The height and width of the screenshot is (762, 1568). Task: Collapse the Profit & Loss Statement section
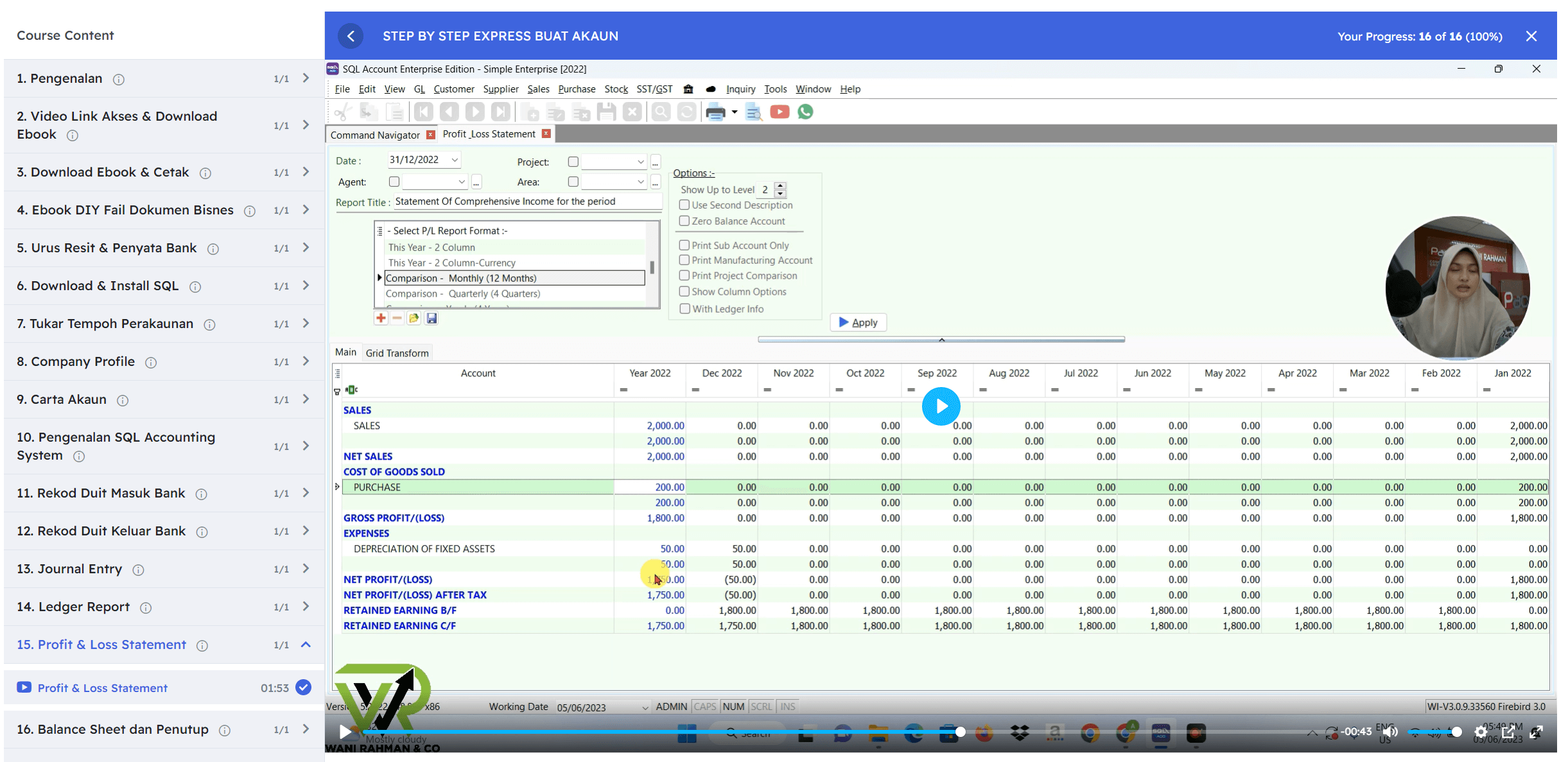point(306,645)
